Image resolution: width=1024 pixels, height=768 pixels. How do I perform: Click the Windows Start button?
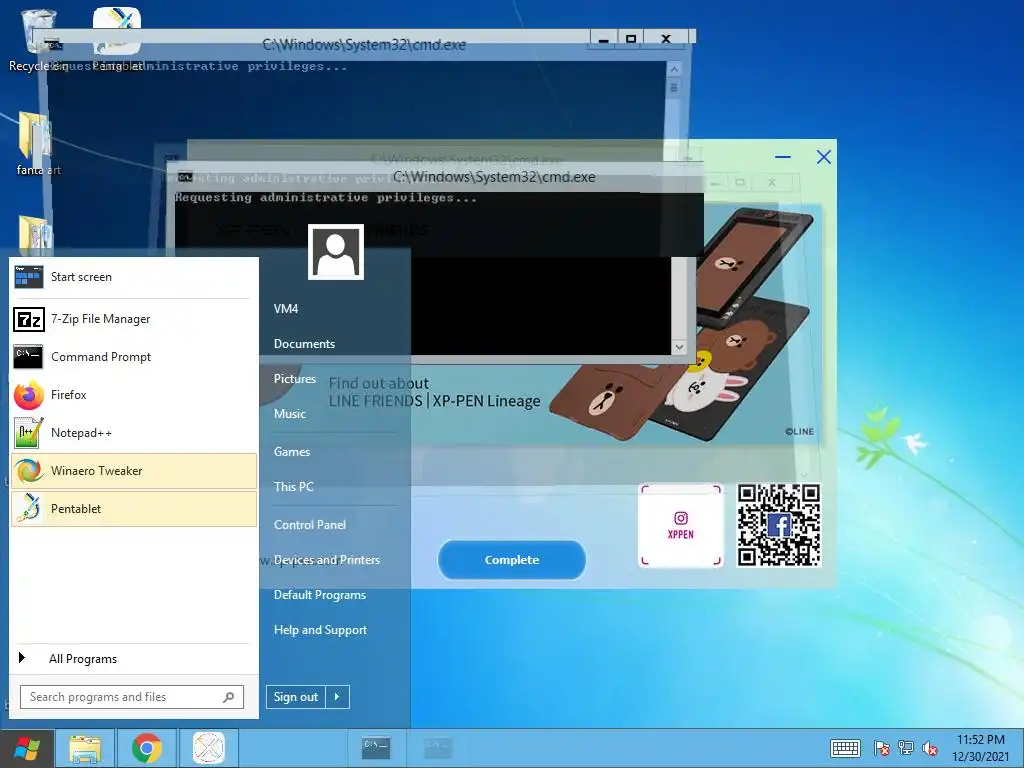tap(27, 748)
